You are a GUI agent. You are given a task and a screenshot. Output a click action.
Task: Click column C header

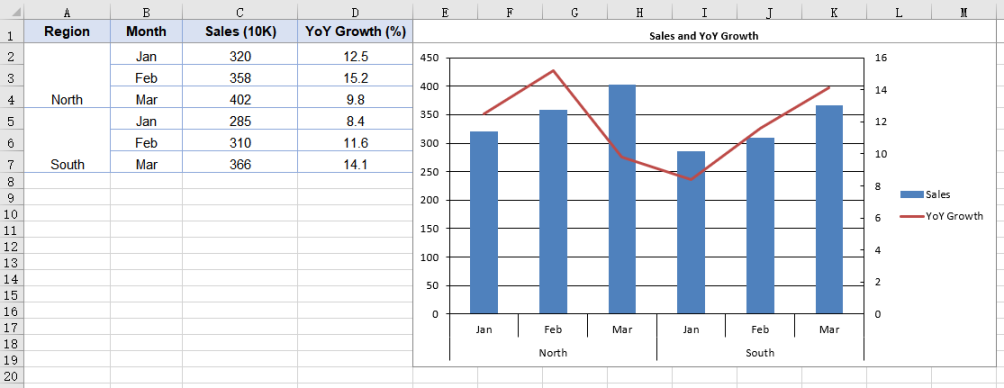[240, 12]
